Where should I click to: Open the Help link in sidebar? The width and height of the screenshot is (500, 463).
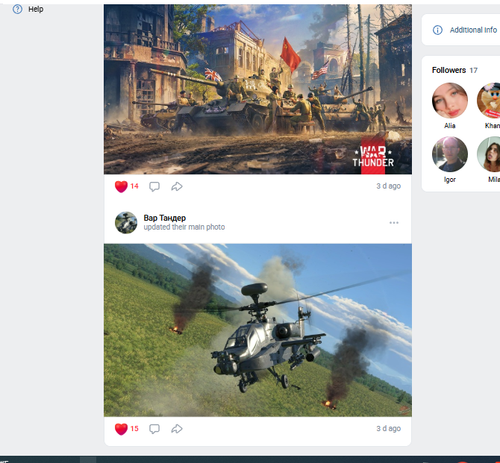(36, 9)
